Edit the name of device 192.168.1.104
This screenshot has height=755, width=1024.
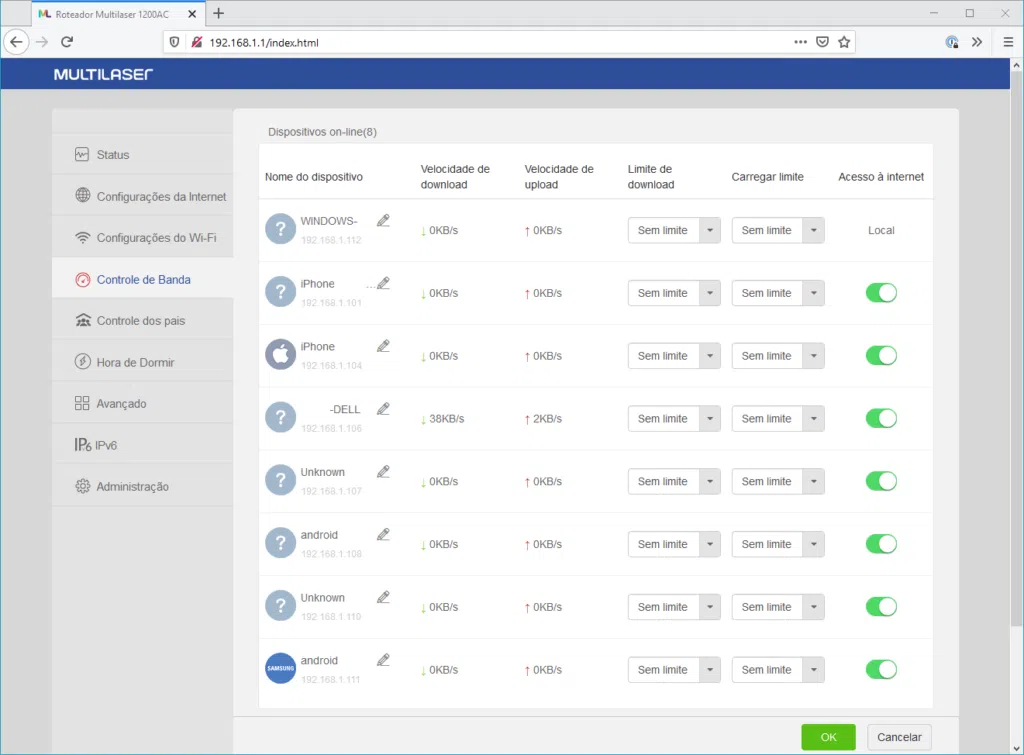[x=383, y=346]
